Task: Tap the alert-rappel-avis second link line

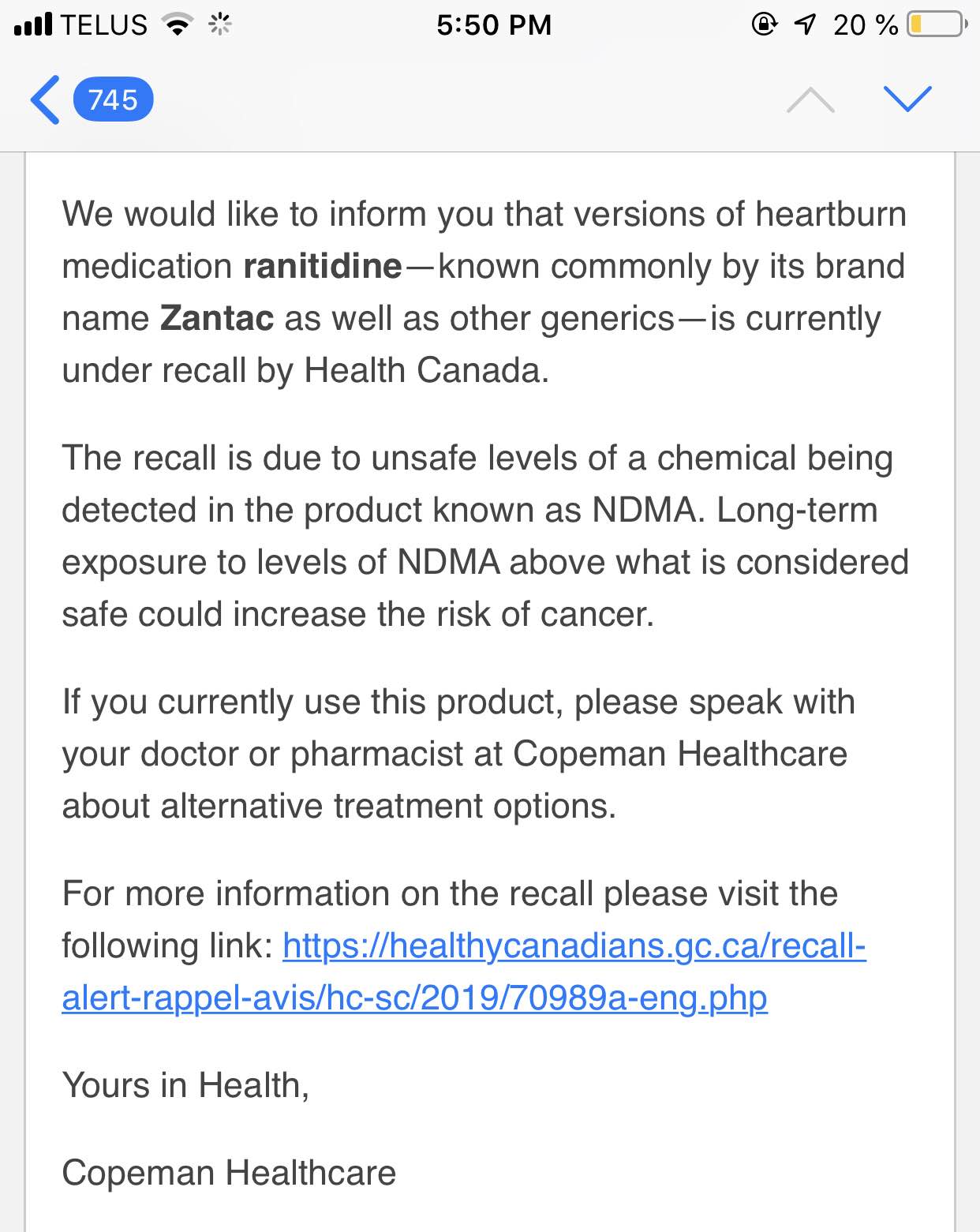Action: 414,998
